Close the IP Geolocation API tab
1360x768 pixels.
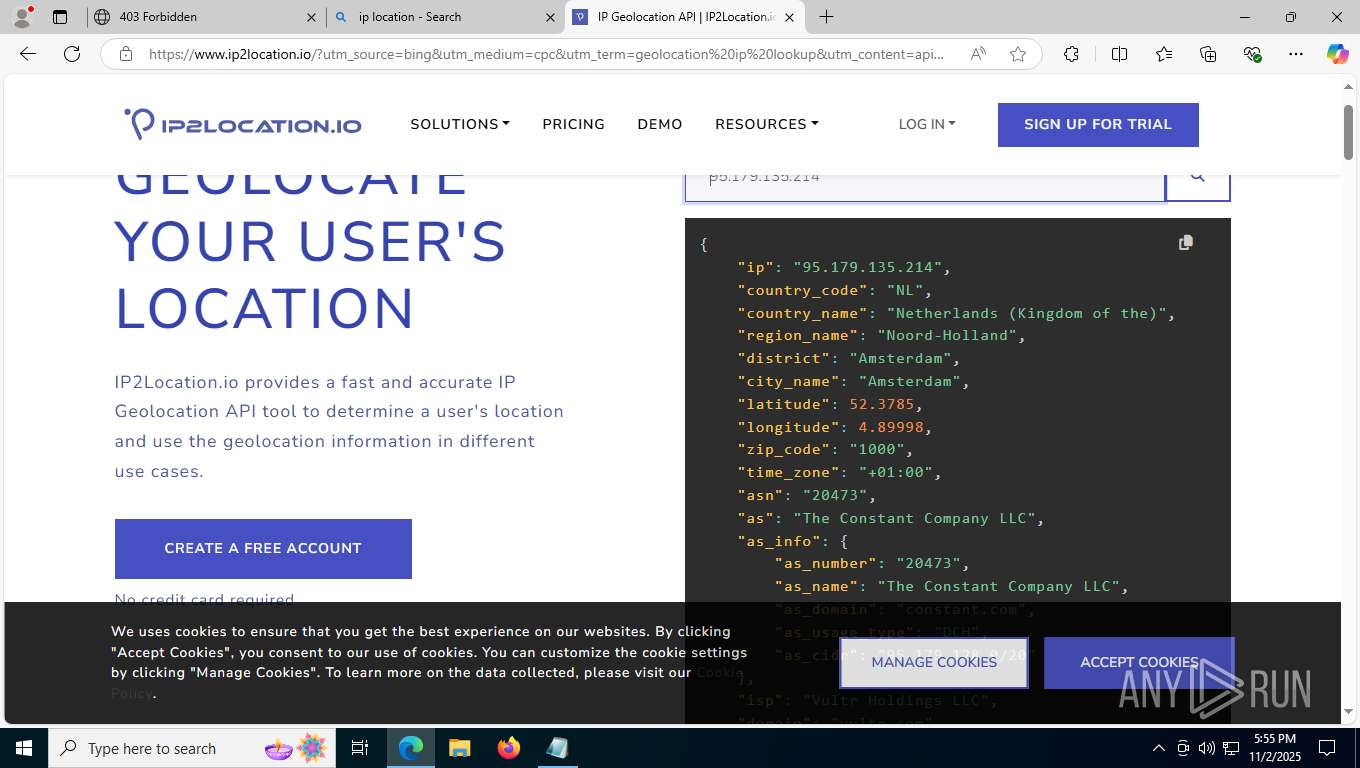coord(789,17)
